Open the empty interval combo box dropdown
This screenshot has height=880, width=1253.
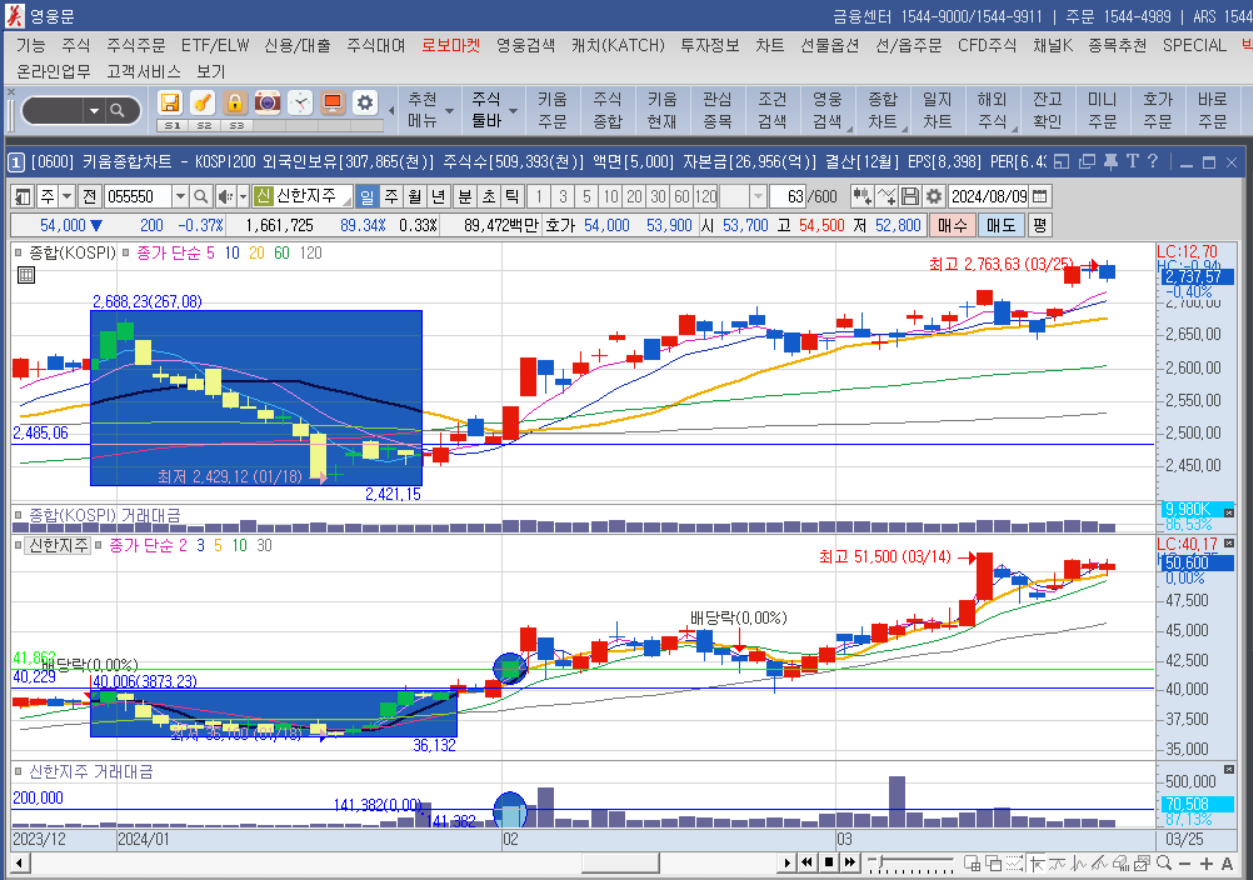(758, 196)
